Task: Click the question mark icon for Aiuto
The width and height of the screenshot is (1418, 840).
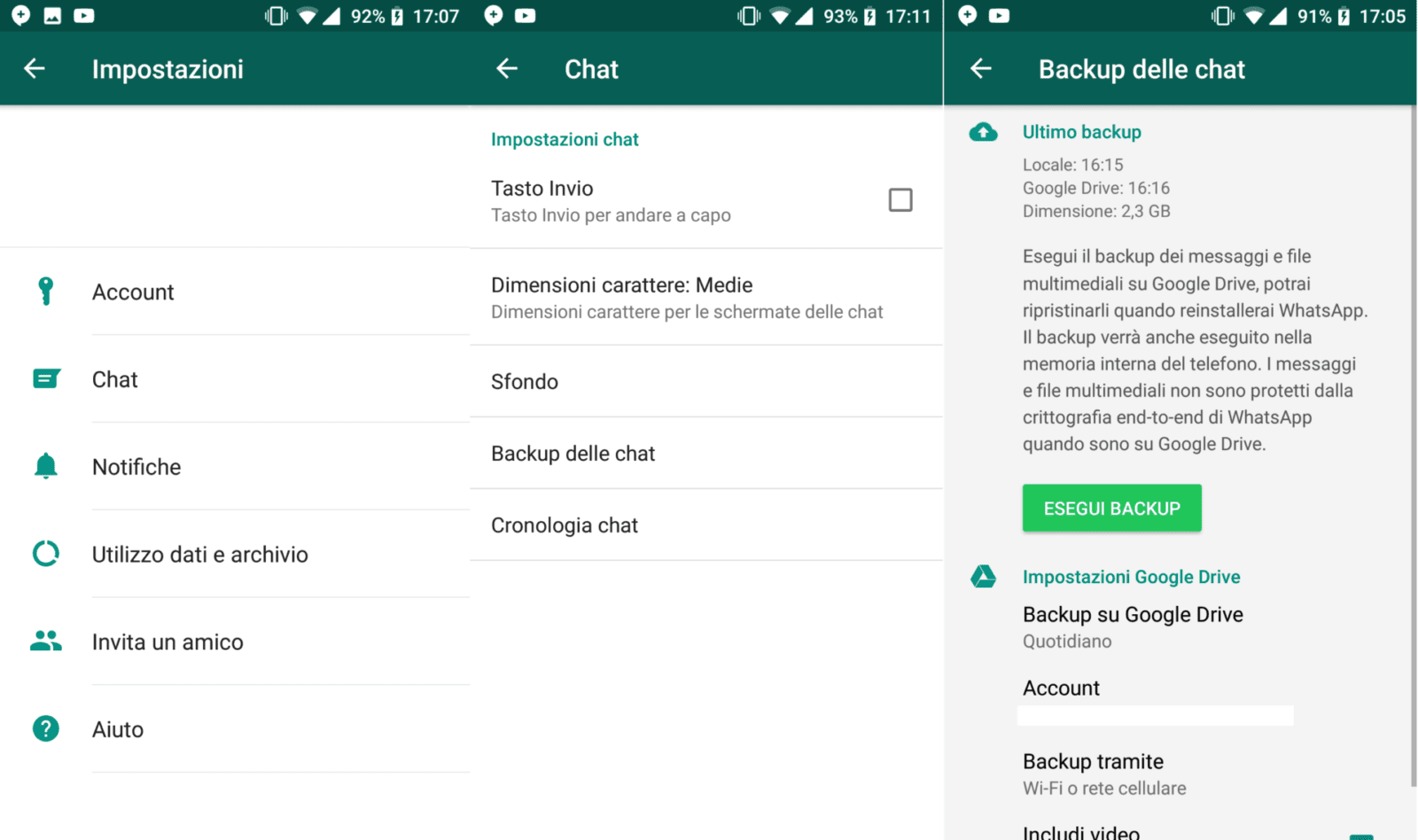Action: (46, 728)
